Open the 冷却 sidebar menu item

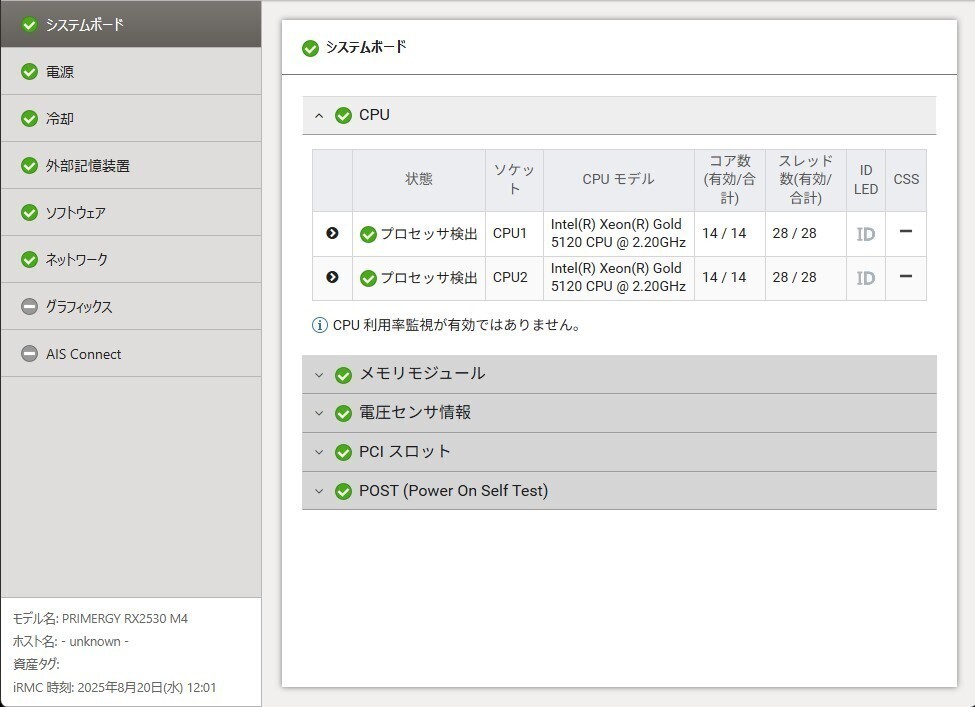click(60, 119)
